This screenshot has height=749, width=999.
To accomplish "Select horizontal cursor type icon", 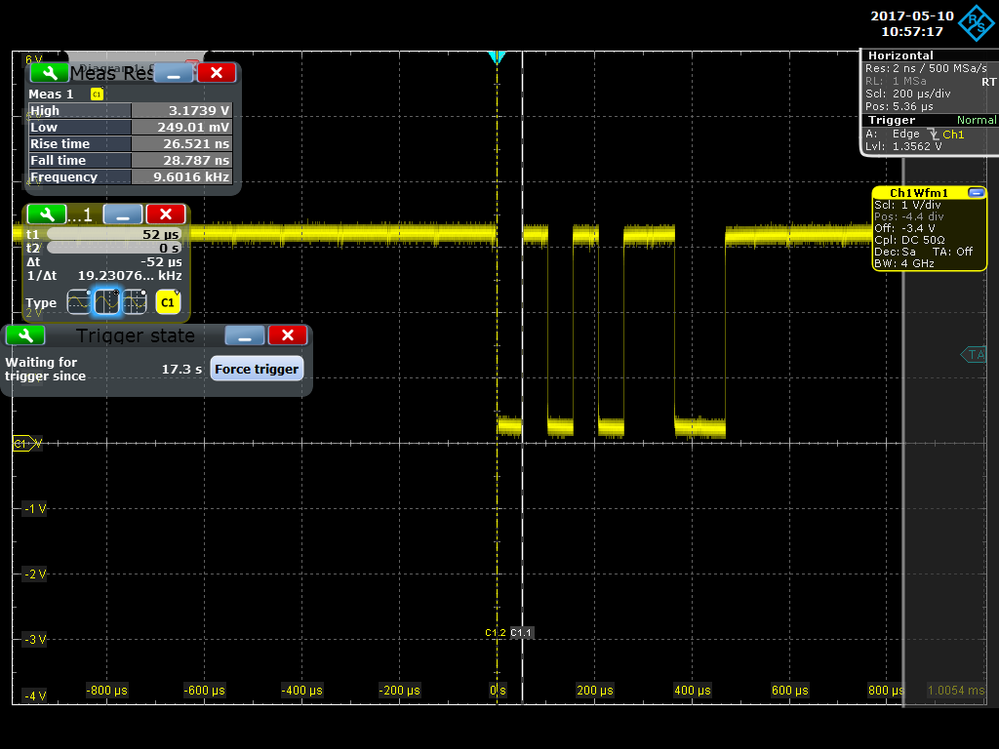I will click(x=79, y=302).
